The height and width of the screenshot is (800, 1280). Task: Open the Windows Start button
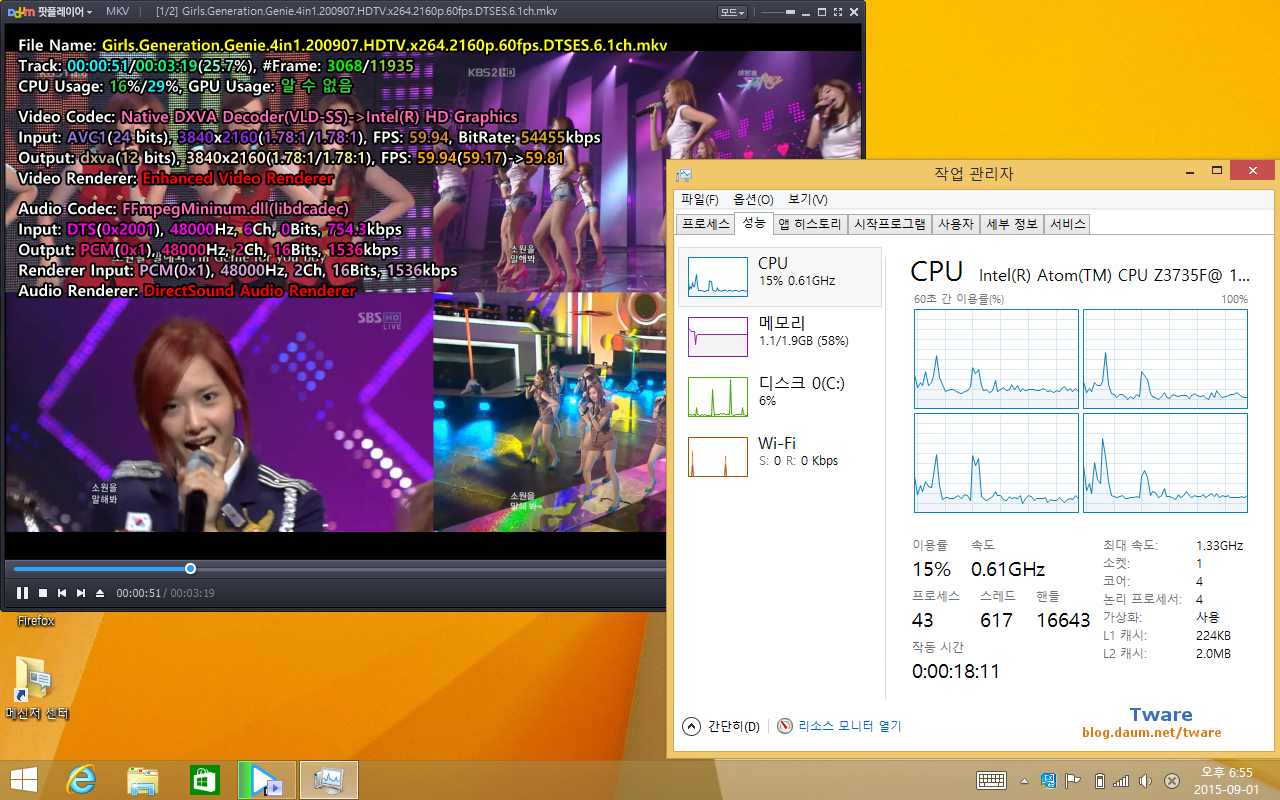(24, 780)
